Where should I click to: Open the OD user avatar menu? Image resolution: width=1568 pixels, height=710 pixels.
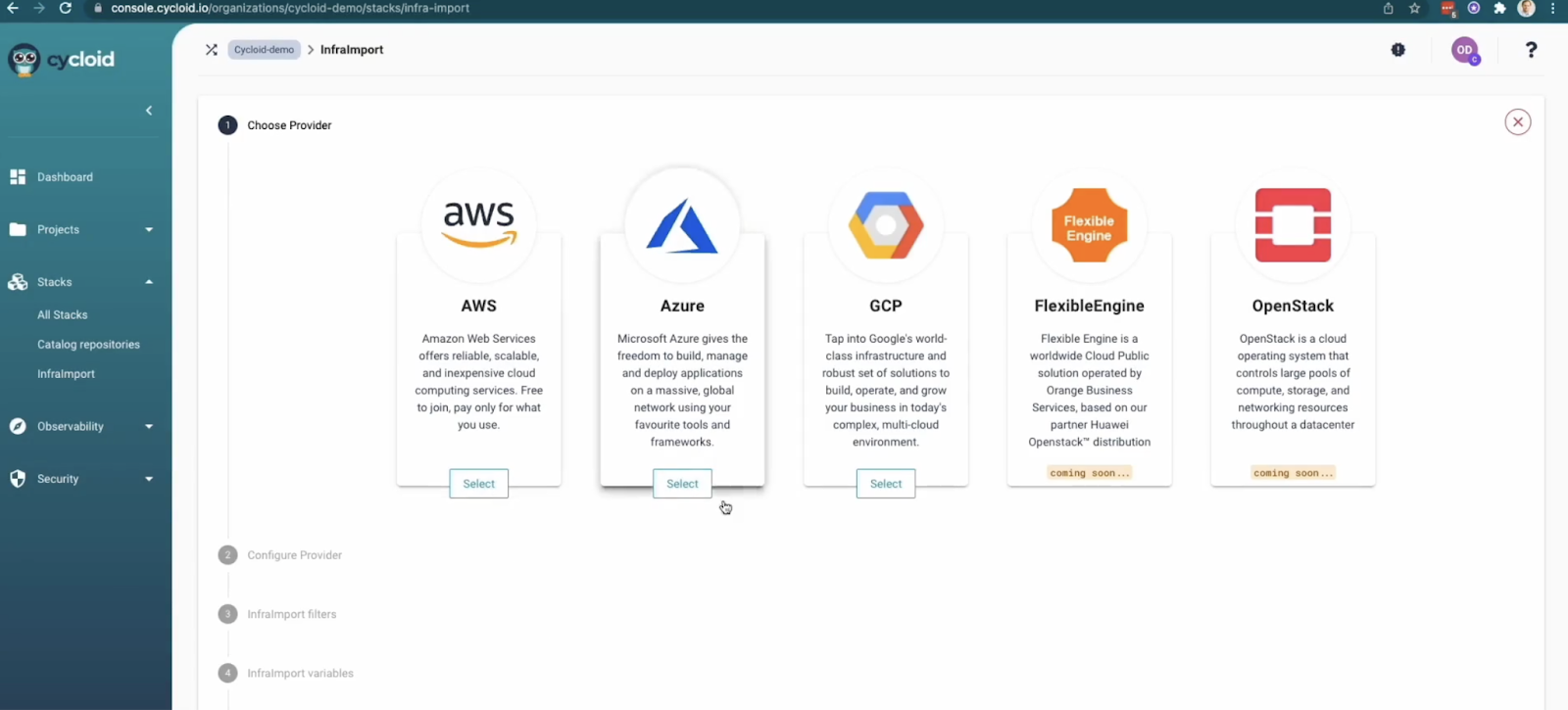coord(1464,50)
